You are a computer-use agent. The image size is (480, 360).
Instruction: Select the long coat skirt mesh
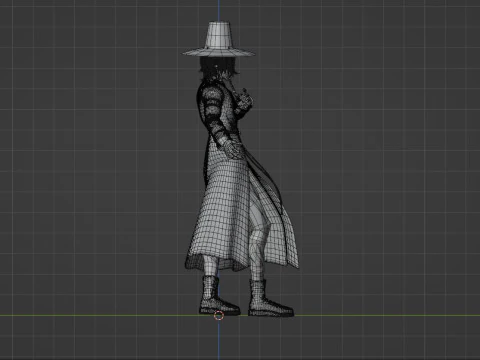coord(230,213)
